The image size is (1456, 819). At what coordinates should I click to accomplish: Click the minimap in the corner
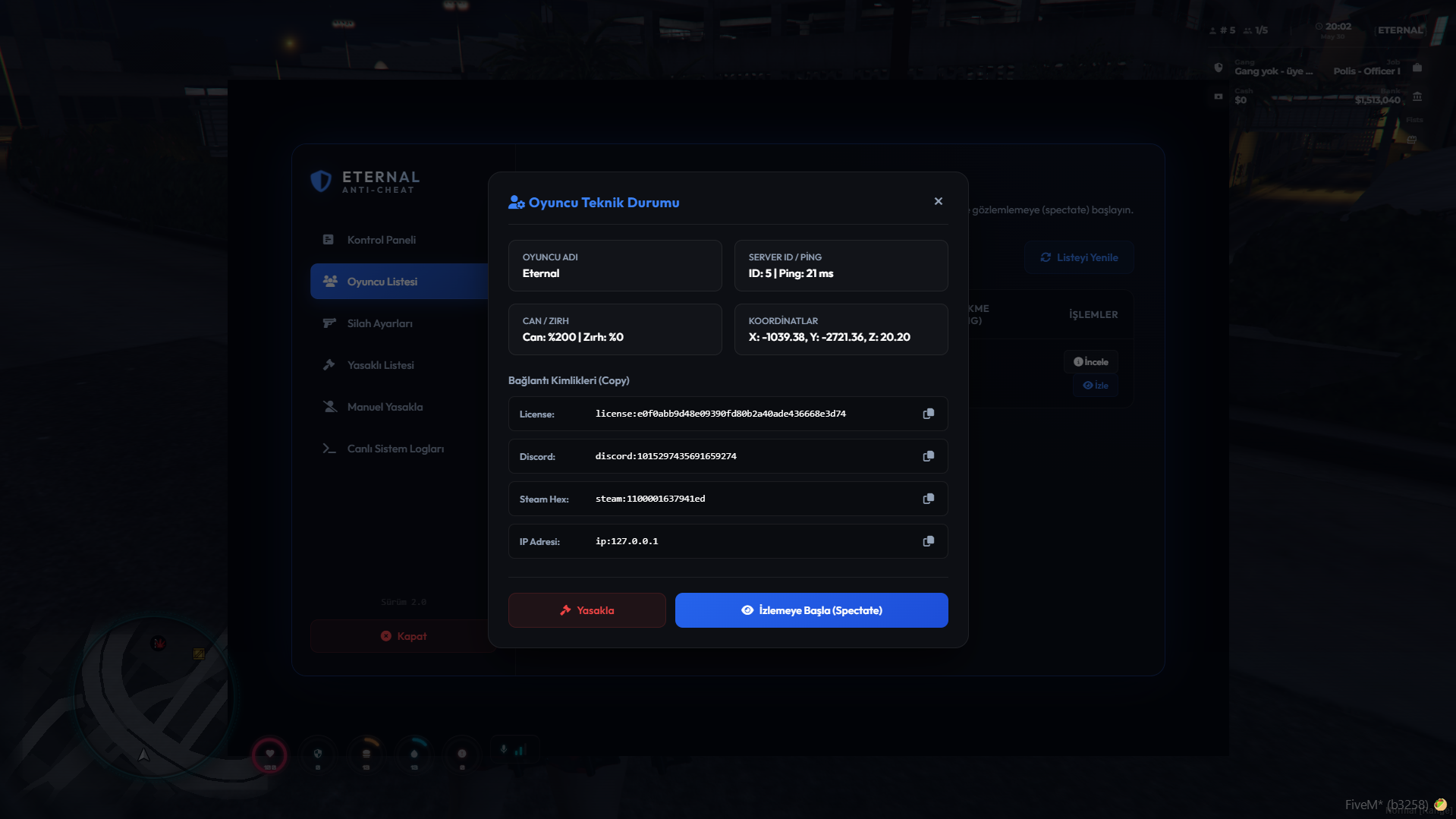click(x=154, y=696)
